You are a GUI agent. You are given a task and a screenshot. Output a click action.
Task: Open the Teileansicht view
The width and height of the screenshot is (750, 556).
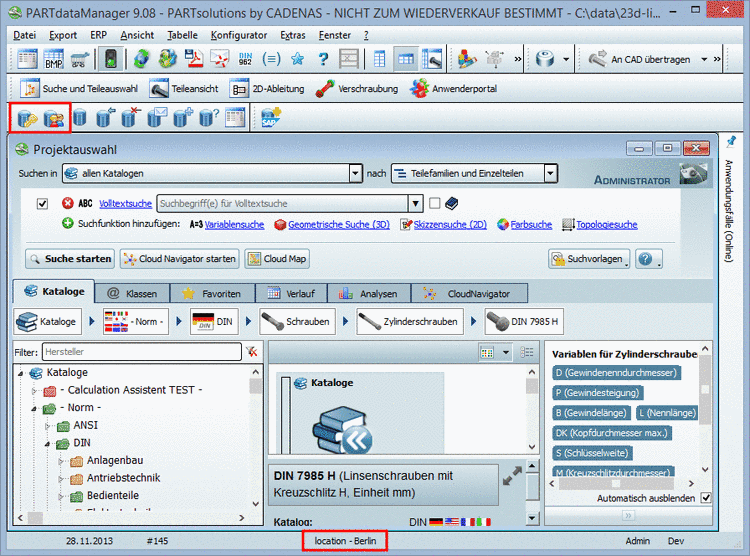(x=183, y=89)
